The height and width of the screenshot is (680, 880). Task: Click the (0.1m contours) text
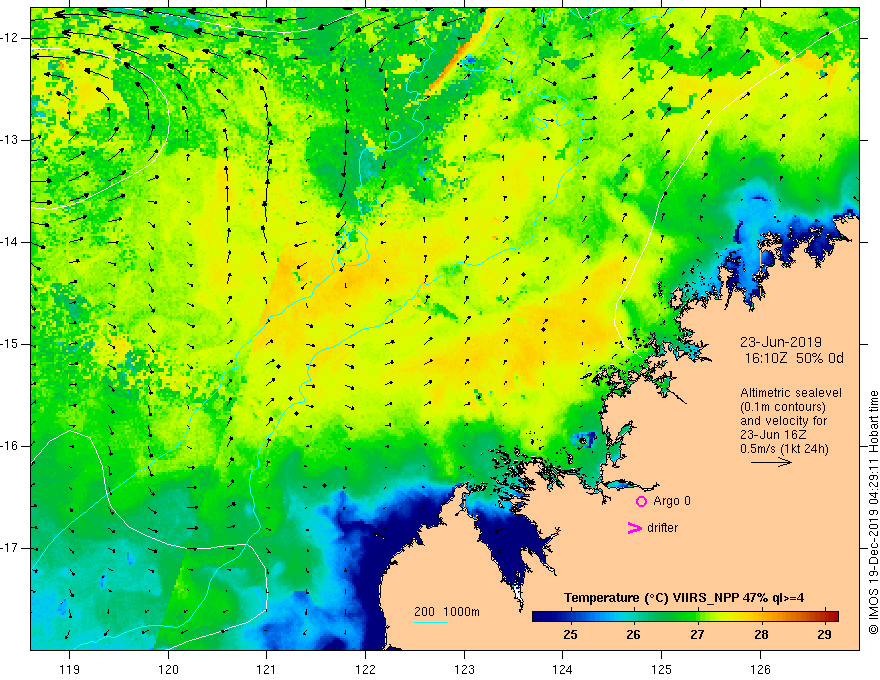783,407
